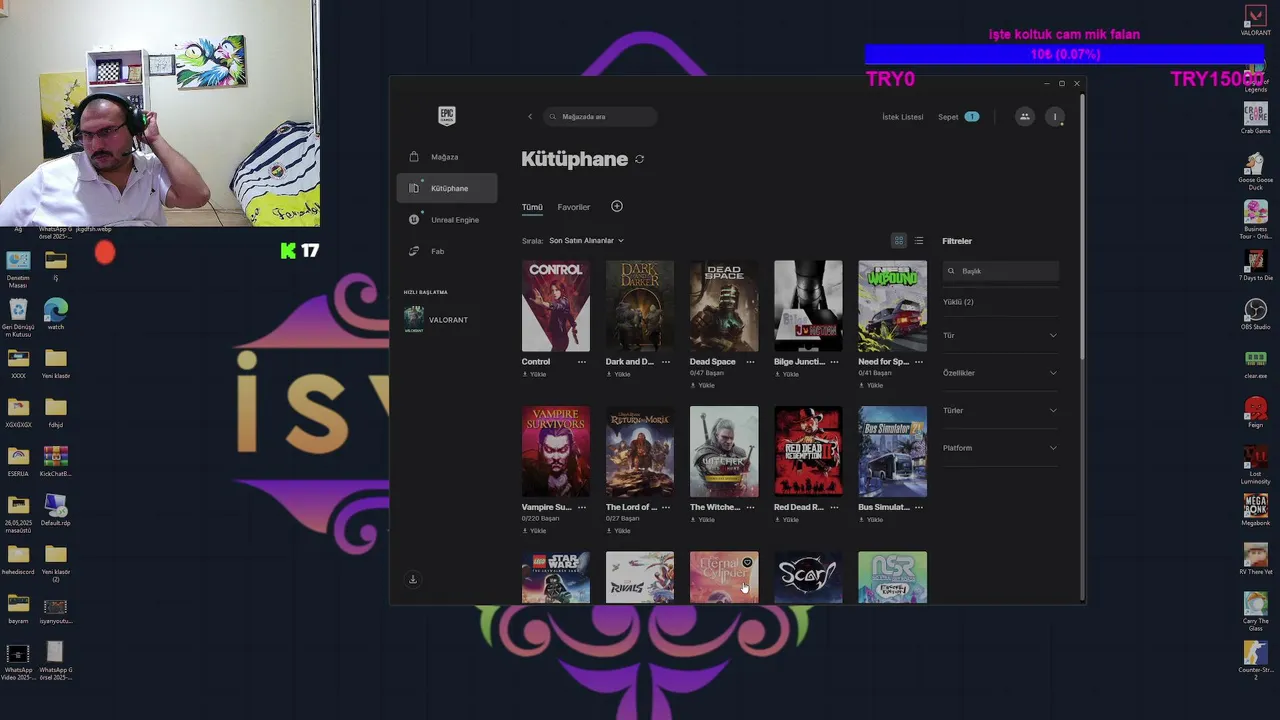Open more options for Dark and Darker
Screen dimensions: 1280x720
point(666,362)
